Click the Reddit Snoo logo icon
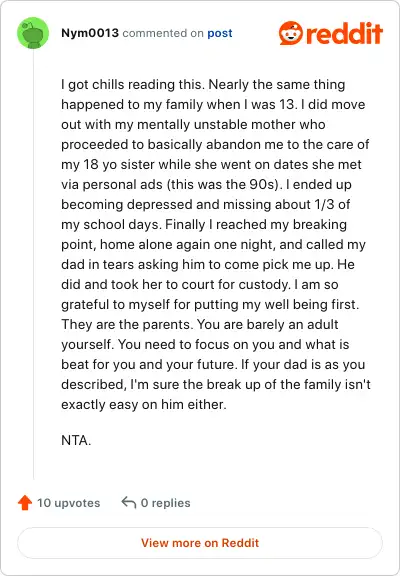 pyautogui.click(x=291, y=33)
